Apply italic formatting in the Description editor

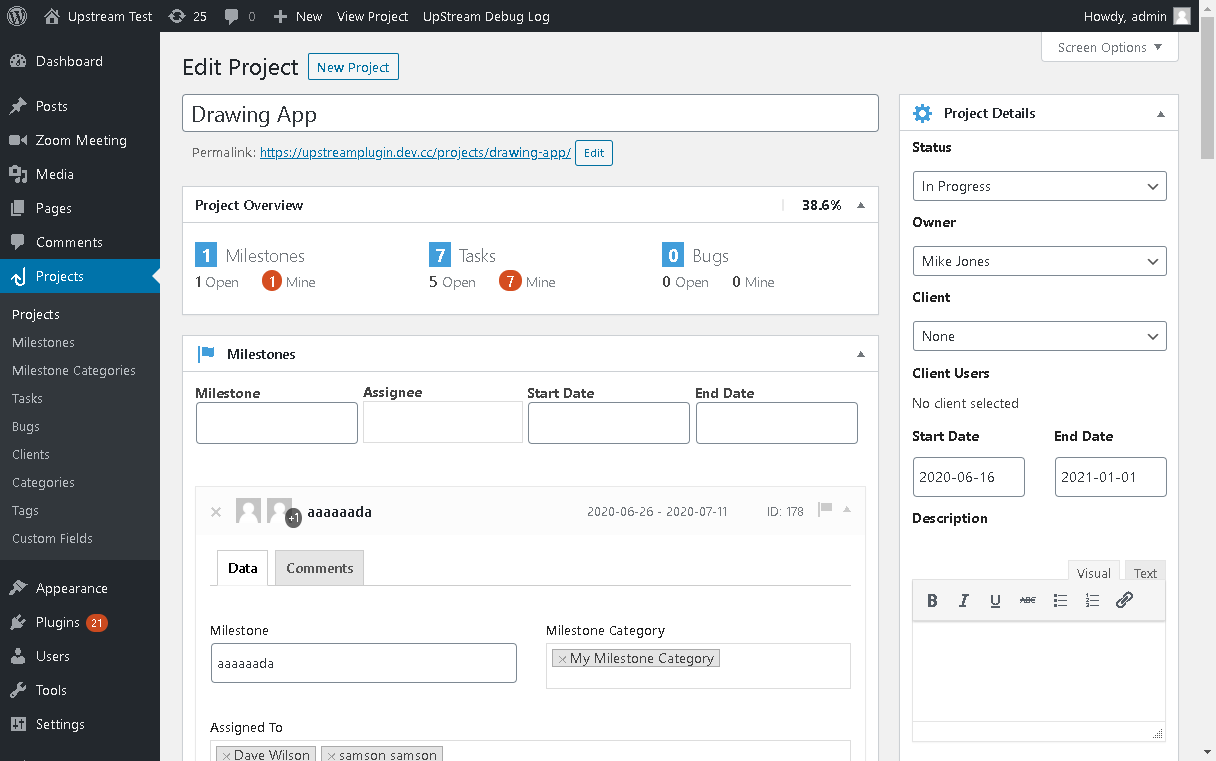[963, 600]
